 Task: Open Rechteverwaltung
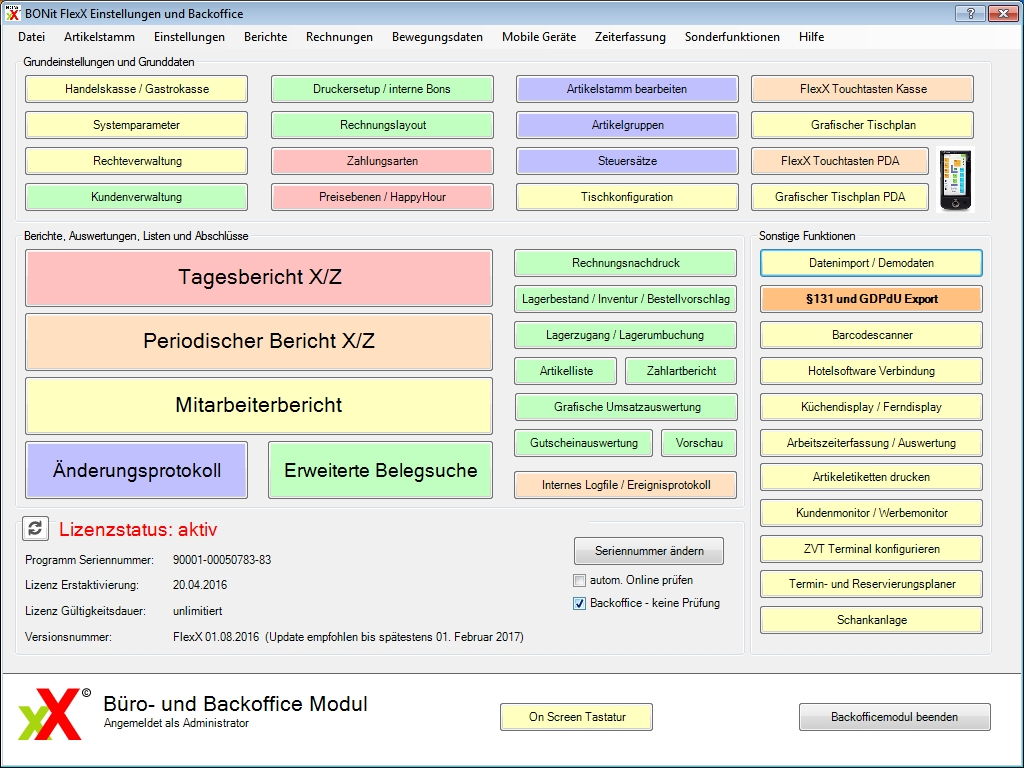[x=136, y=161]
